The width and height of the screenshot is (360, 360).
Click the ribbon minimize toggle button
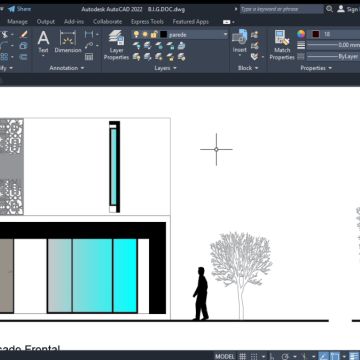226,22
